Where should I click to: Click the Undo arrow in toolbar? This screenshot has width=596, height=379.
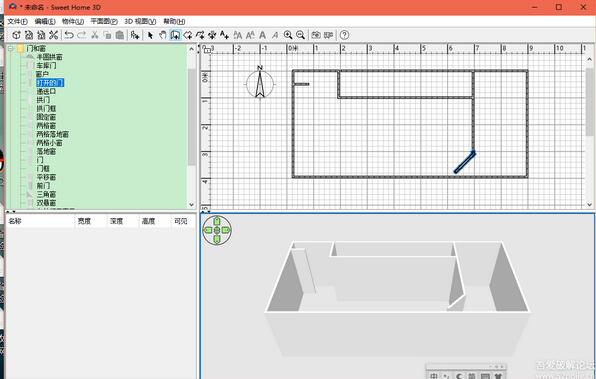(69, 35)
